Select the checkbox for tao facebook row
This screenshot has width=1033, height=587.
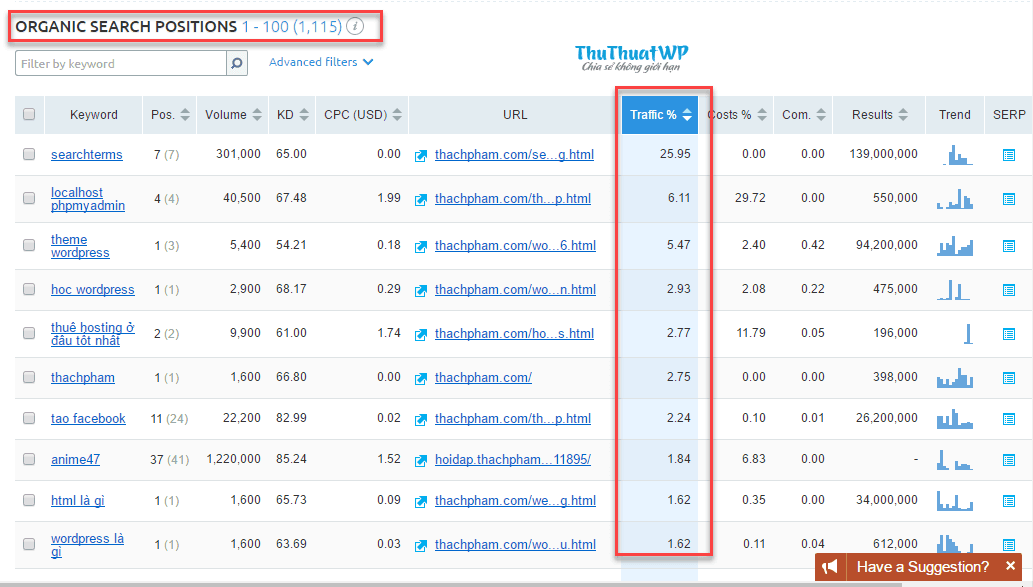(x=29, y=419)
